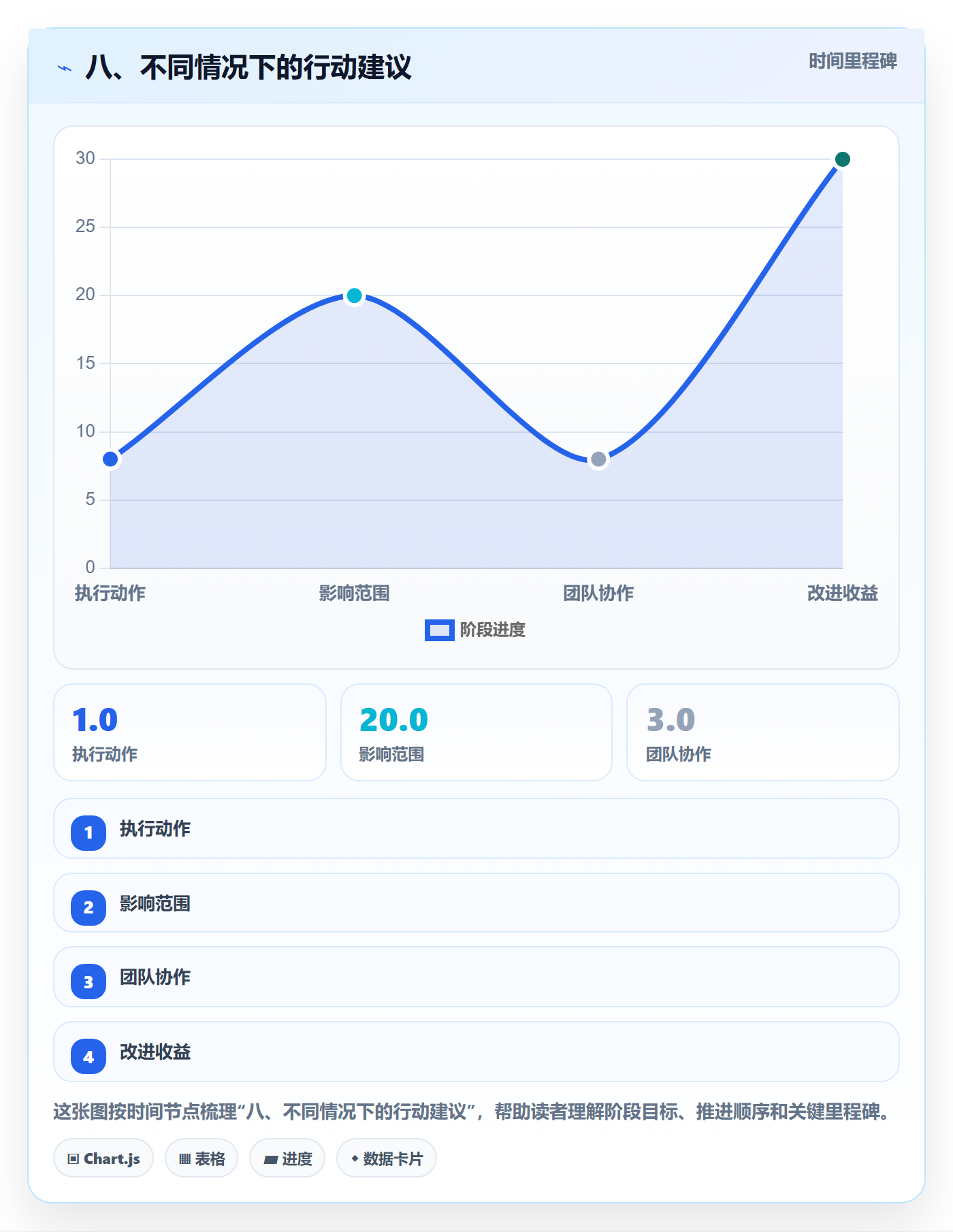Click the 阶段进度 legend label

[x=493, y=630]
